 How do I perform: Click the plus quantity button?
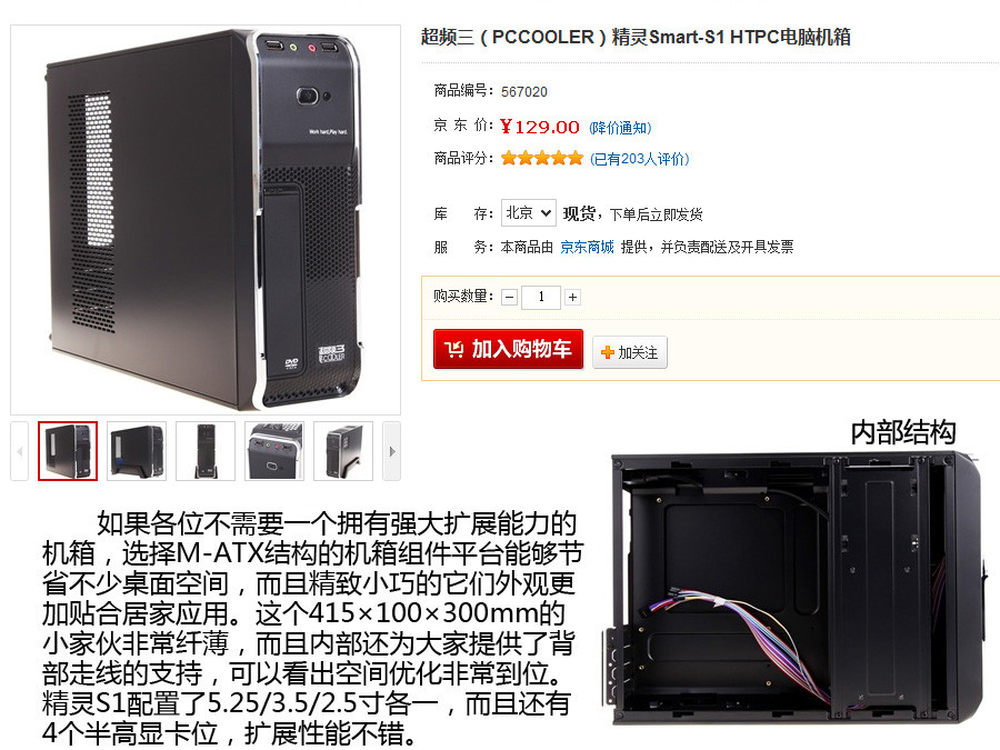coord(573,297)
